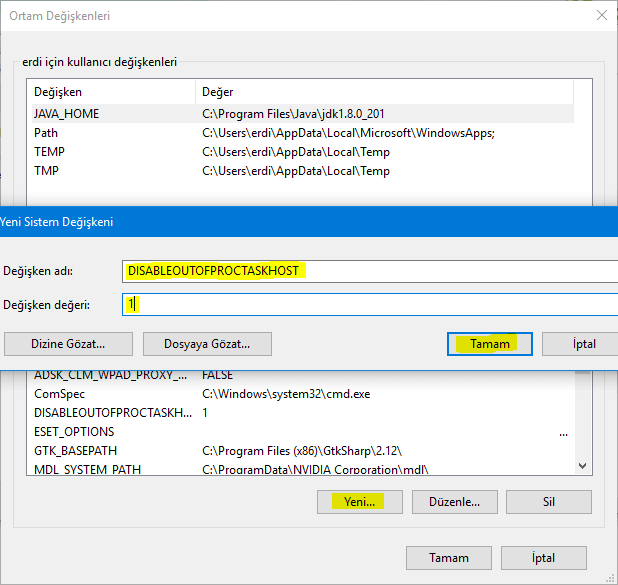Select the GTK_BASEPATH system variable
618x585 pixels.
click(x=303, y=451)
